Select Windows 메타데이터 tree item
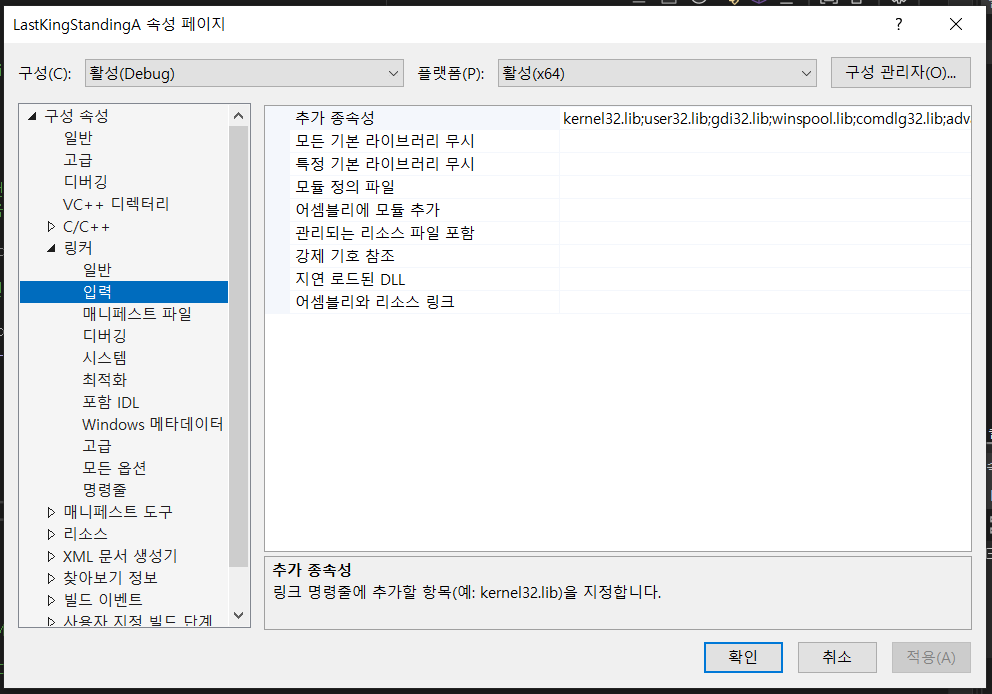 (152, 424)
